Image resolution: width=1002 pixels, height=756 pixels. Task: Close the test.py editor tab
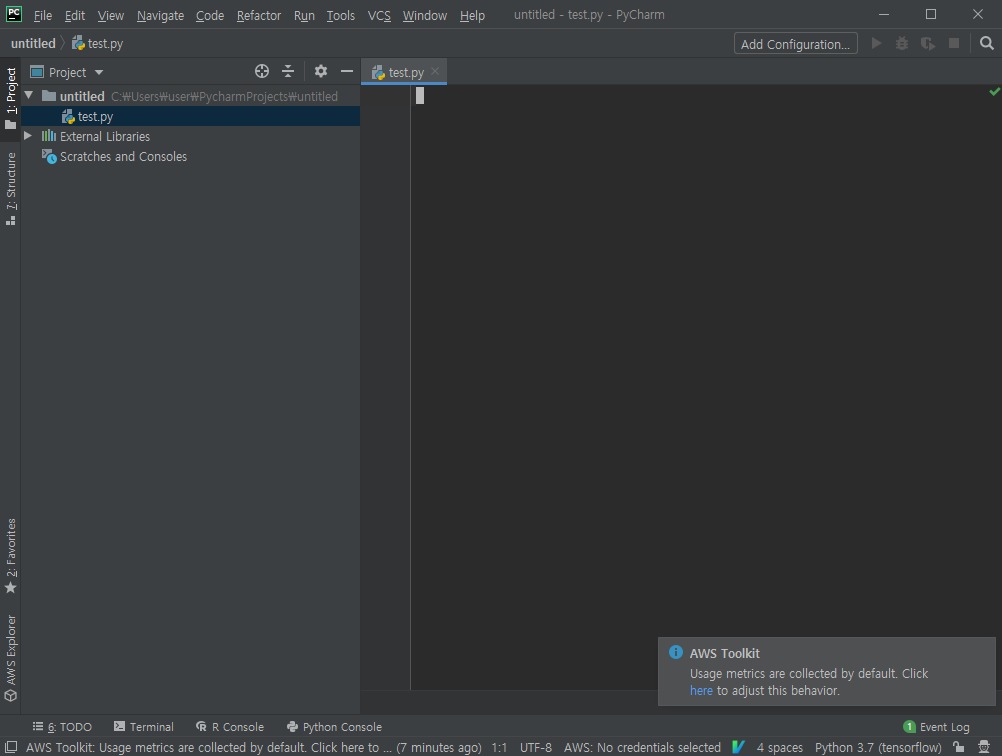(x=435, y=72)
